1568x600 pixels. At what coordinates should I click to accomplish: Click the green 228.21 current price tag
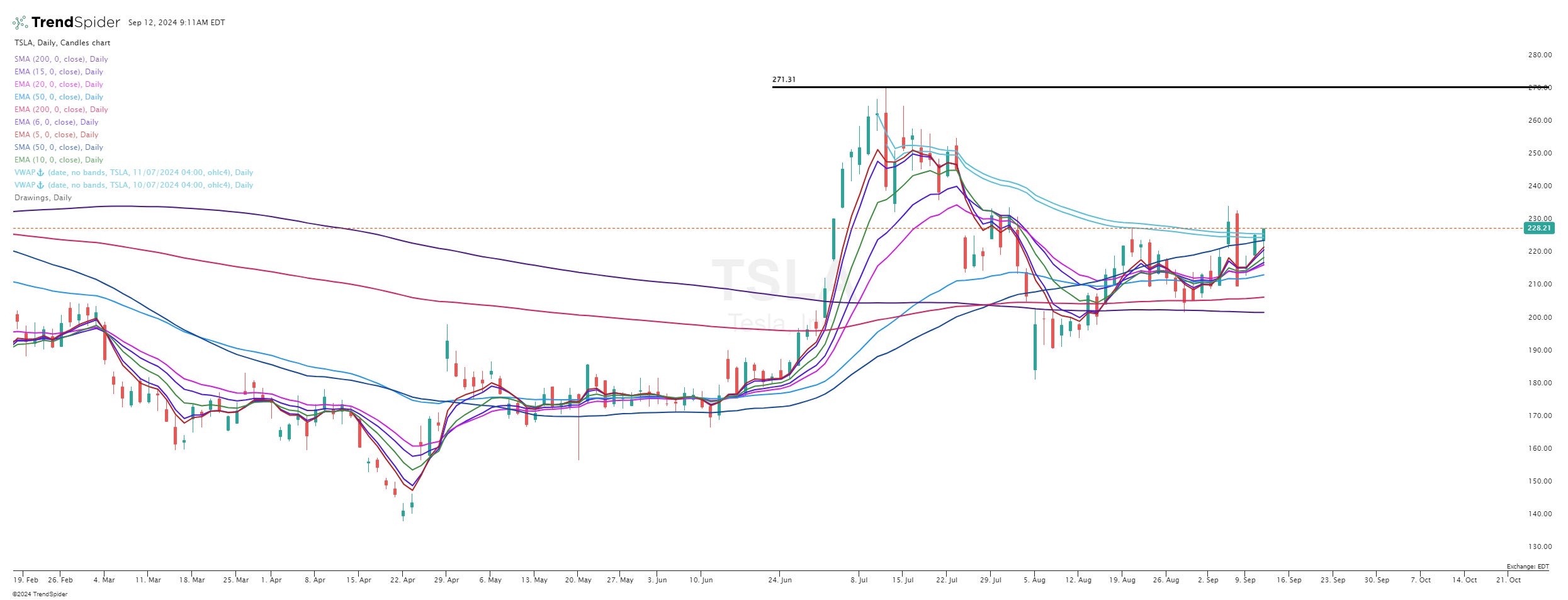click(1539, 228)
